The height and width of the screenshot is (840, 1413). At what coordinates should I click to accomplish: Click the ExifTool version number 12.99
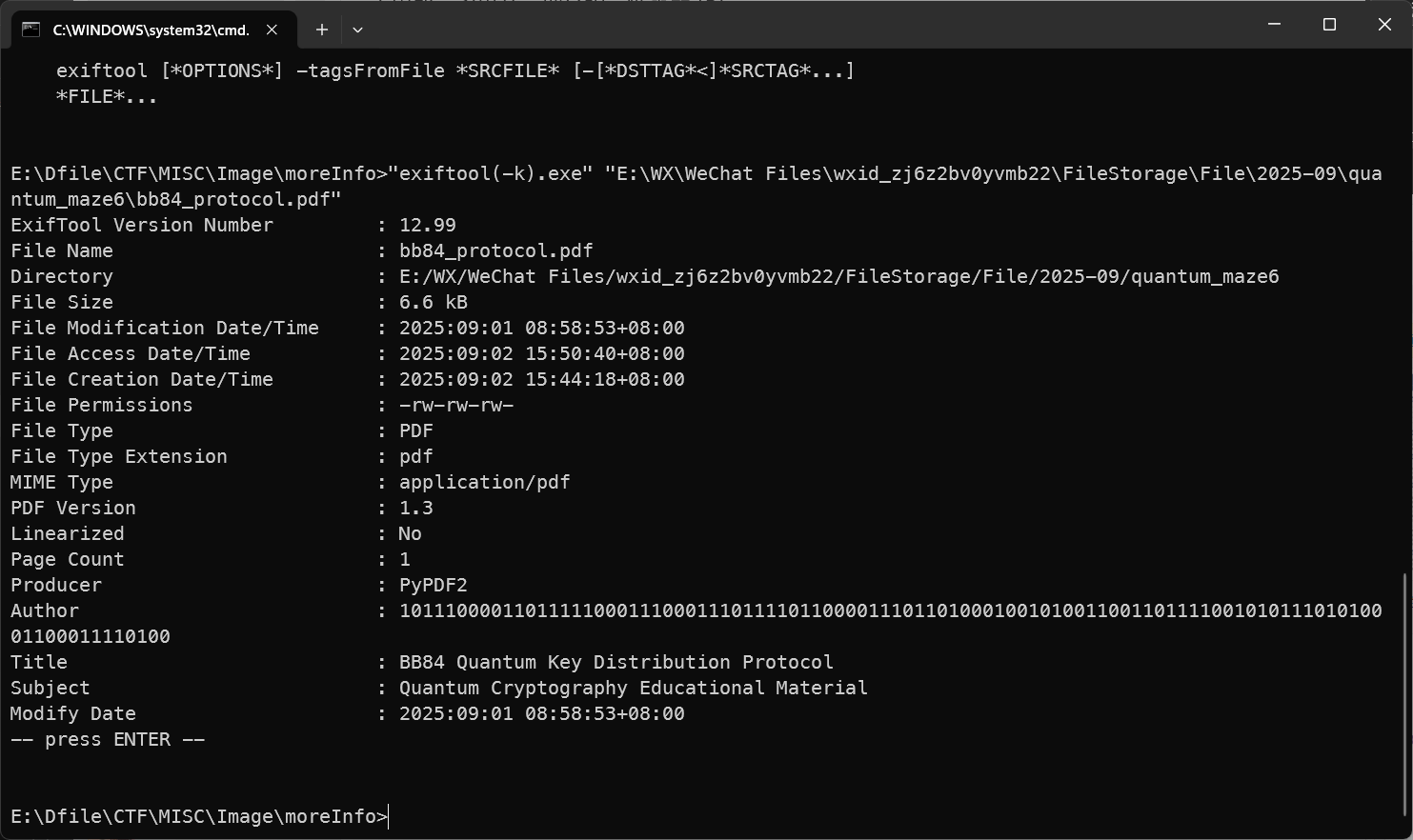427,226
